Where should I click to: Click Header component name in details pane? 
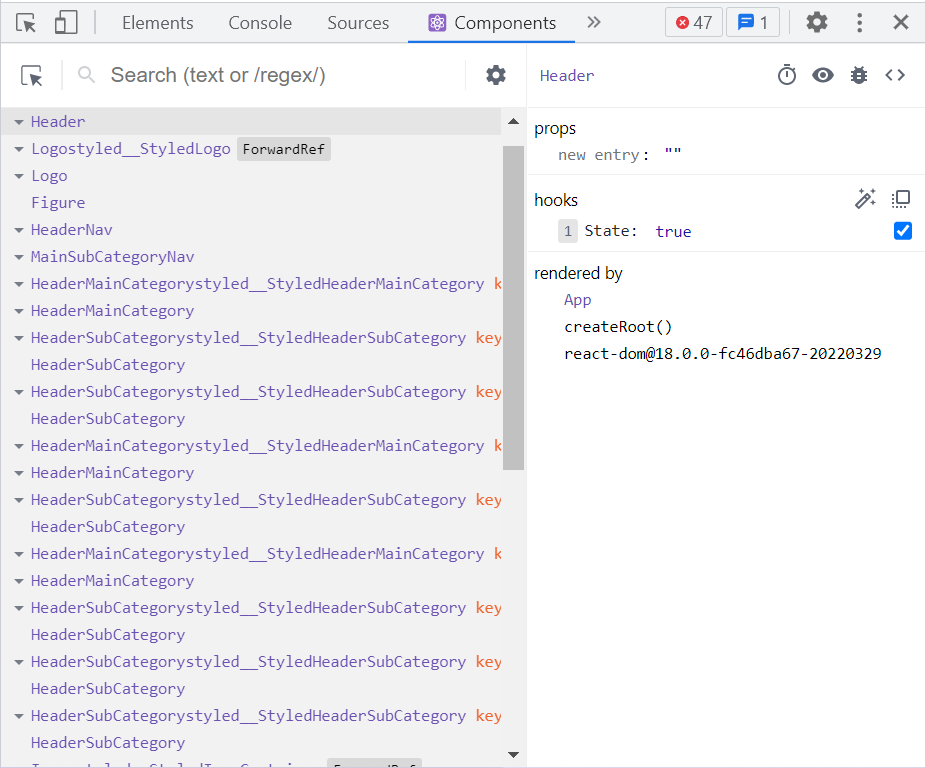click(567, 76)
